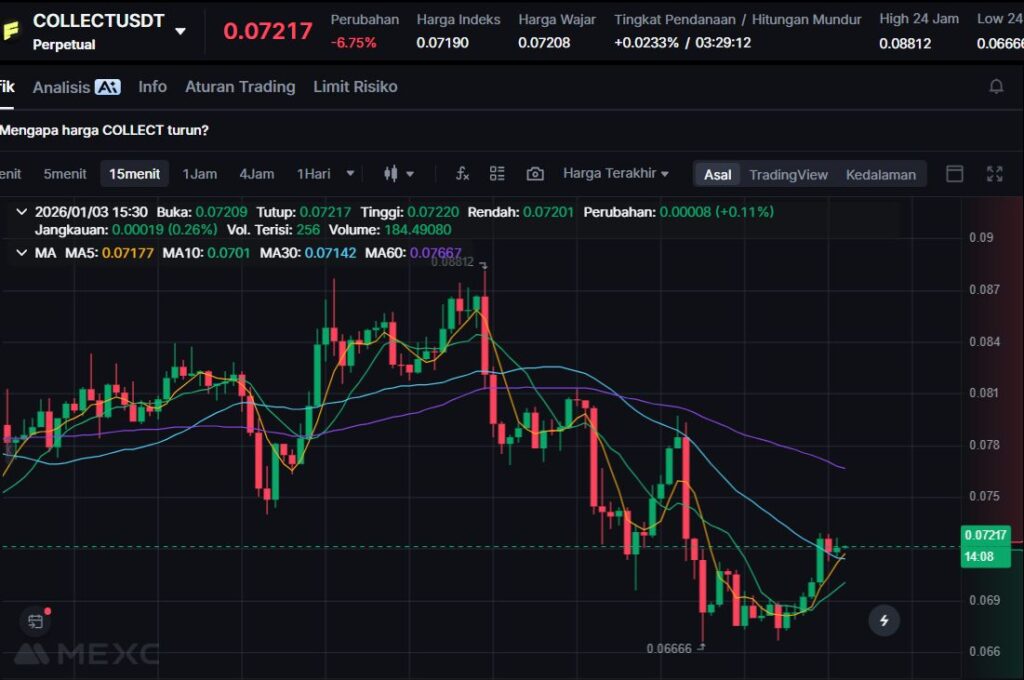
Task: Click the chart layout settings icon
Action: pos(497,174)
